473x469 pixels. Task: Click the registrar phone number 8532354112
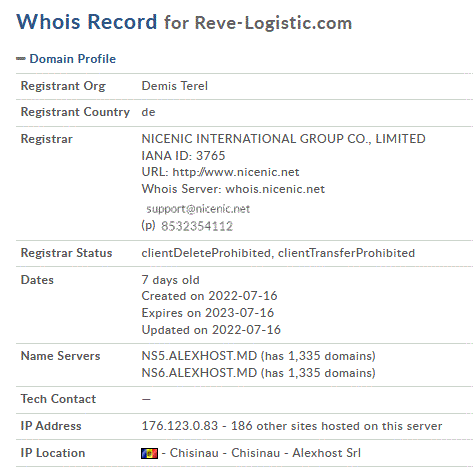[x=197, y=226]
